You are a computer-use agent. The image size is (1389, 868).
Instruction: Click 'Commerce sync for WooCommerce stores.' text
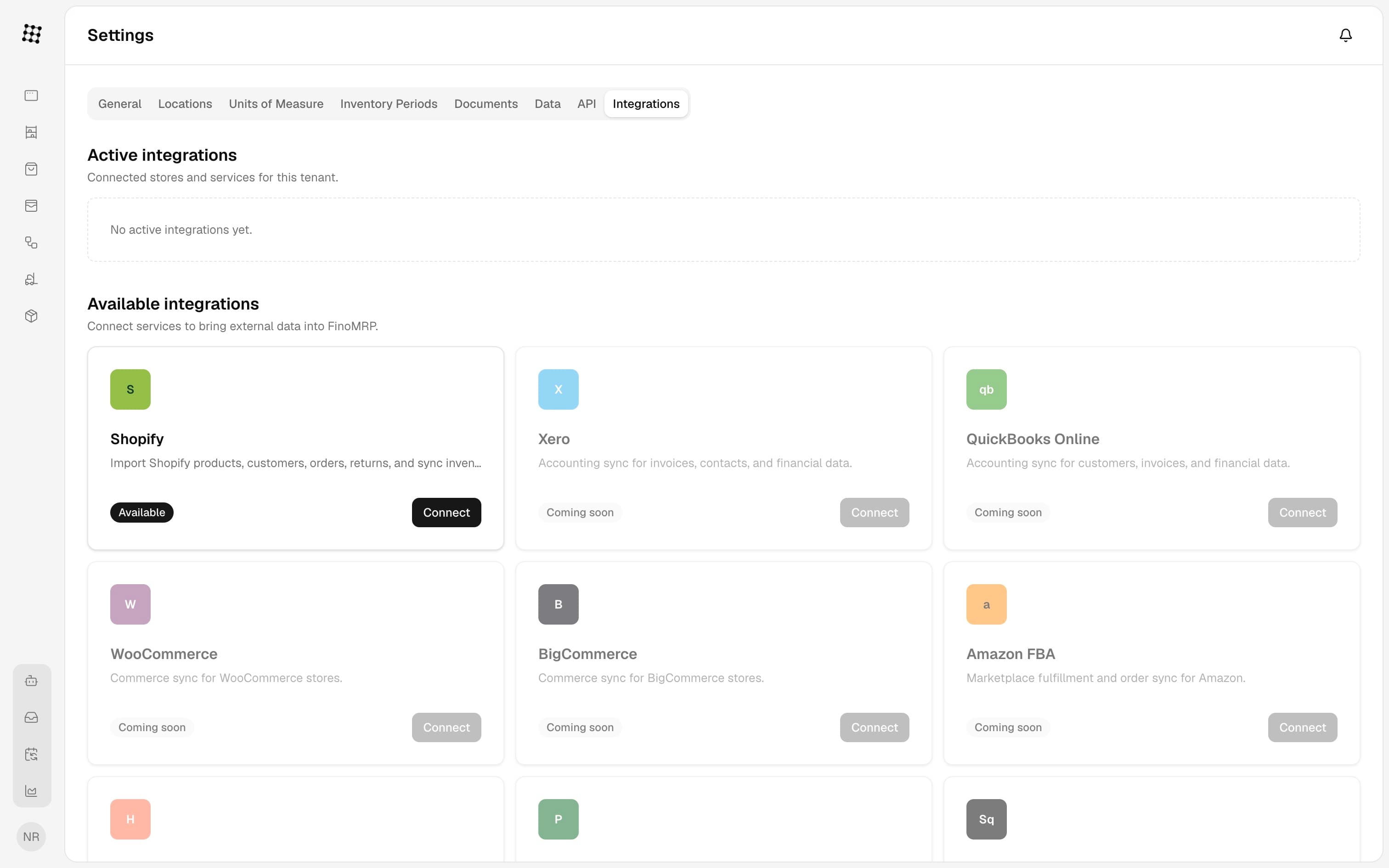pos(226,678)
